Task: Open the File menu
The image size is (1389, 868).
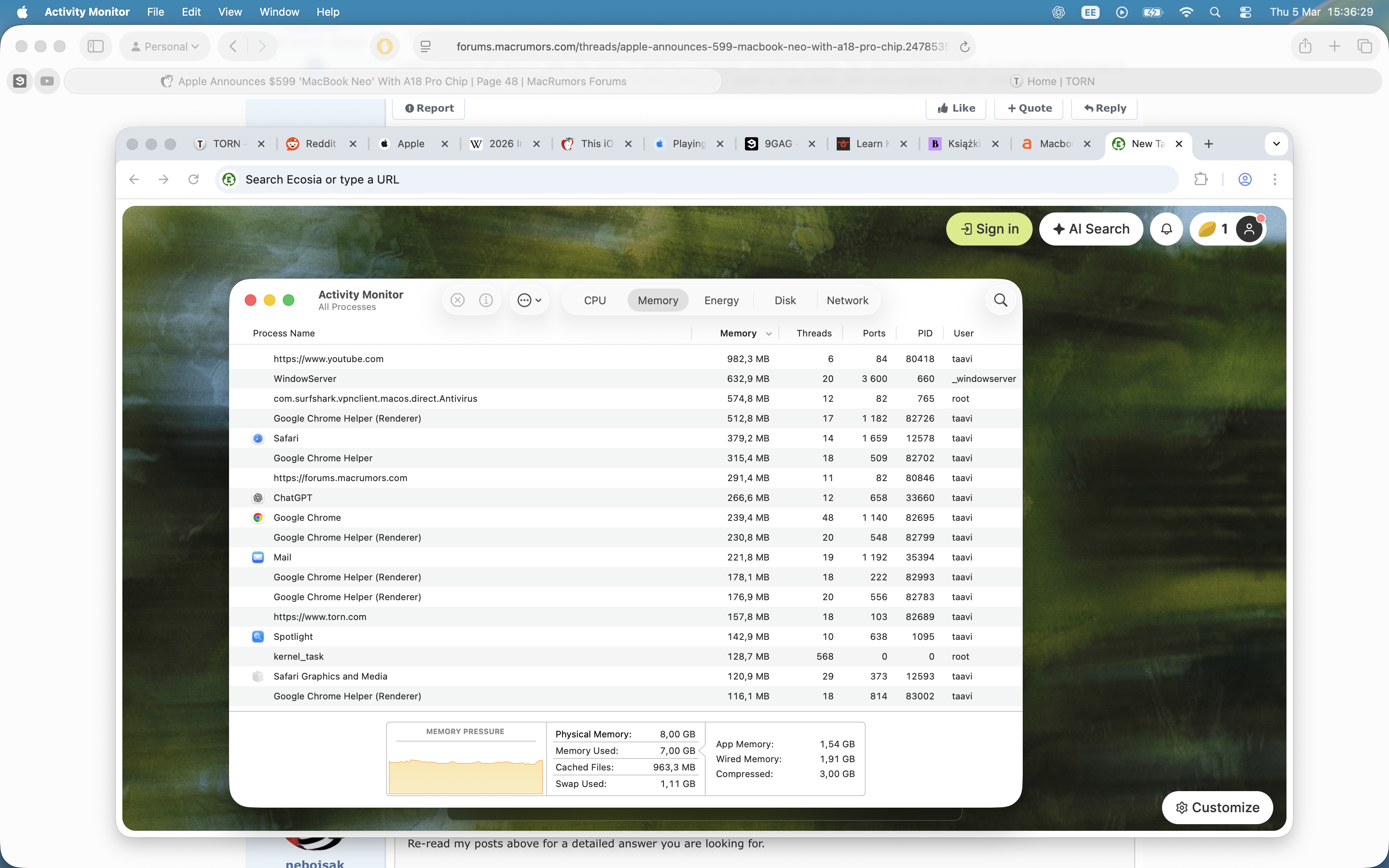Action: tap(155, 12)
